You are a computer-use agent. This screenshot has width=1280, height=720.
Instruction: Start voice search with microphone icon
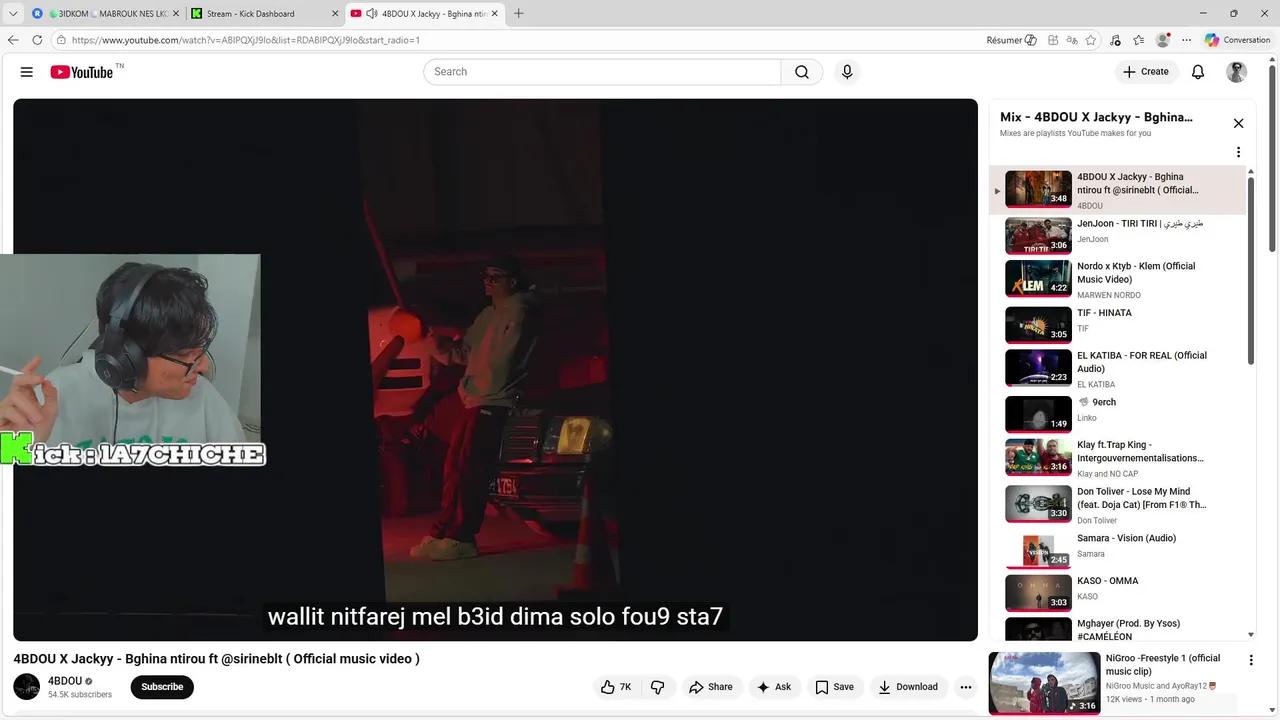pos(847,72)
